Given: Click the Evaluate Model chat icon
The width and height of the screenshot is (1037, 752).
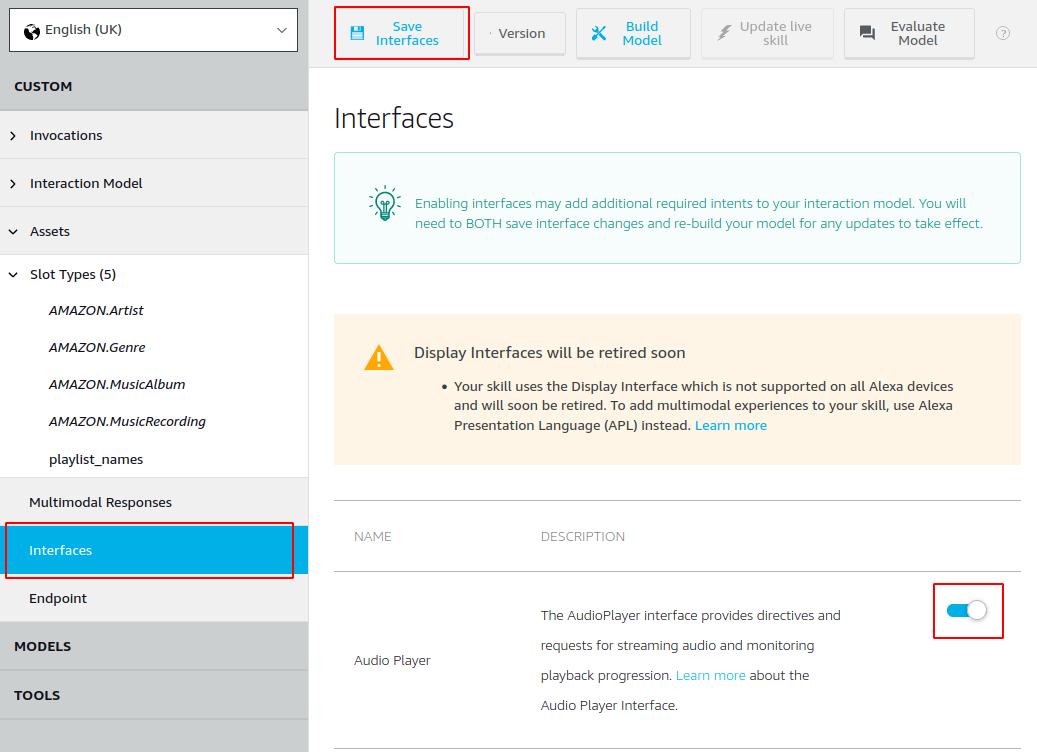Looking at the screenshot, I should point(867,33).
